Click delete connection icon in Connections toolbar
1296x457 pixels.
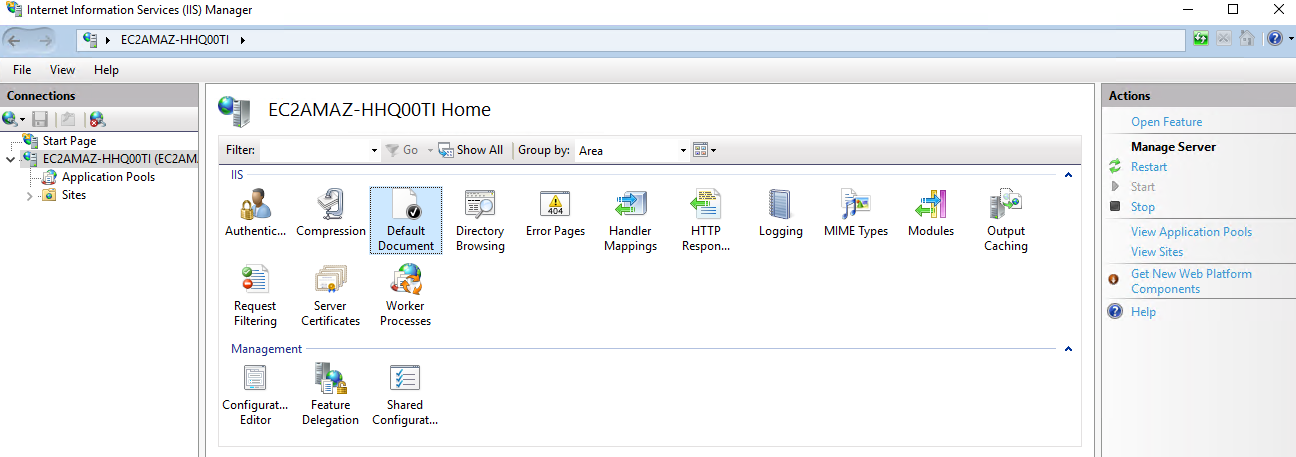97,119
